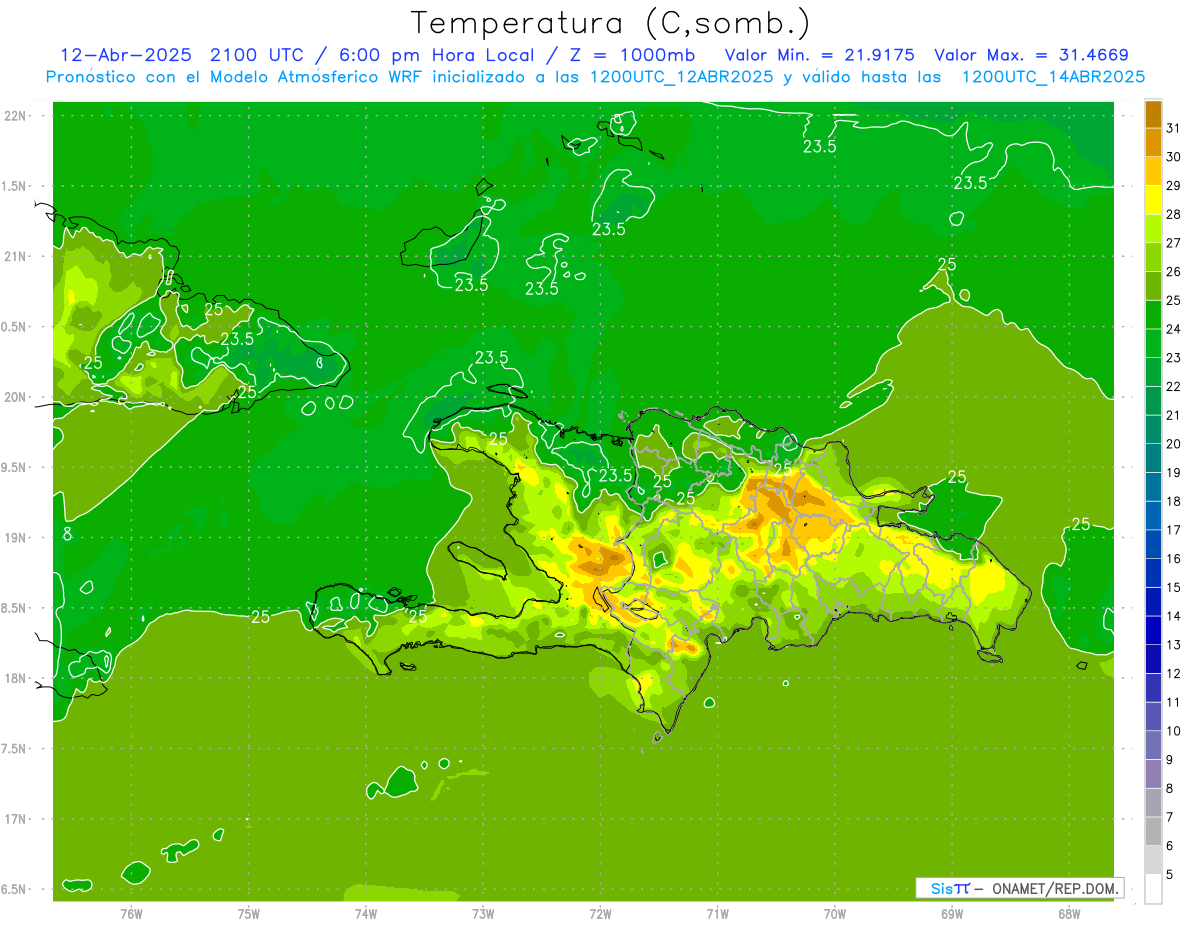1200x927 pixels.
Task: Click the 15 value on the color legend
Action: (x=1174, y=587)
